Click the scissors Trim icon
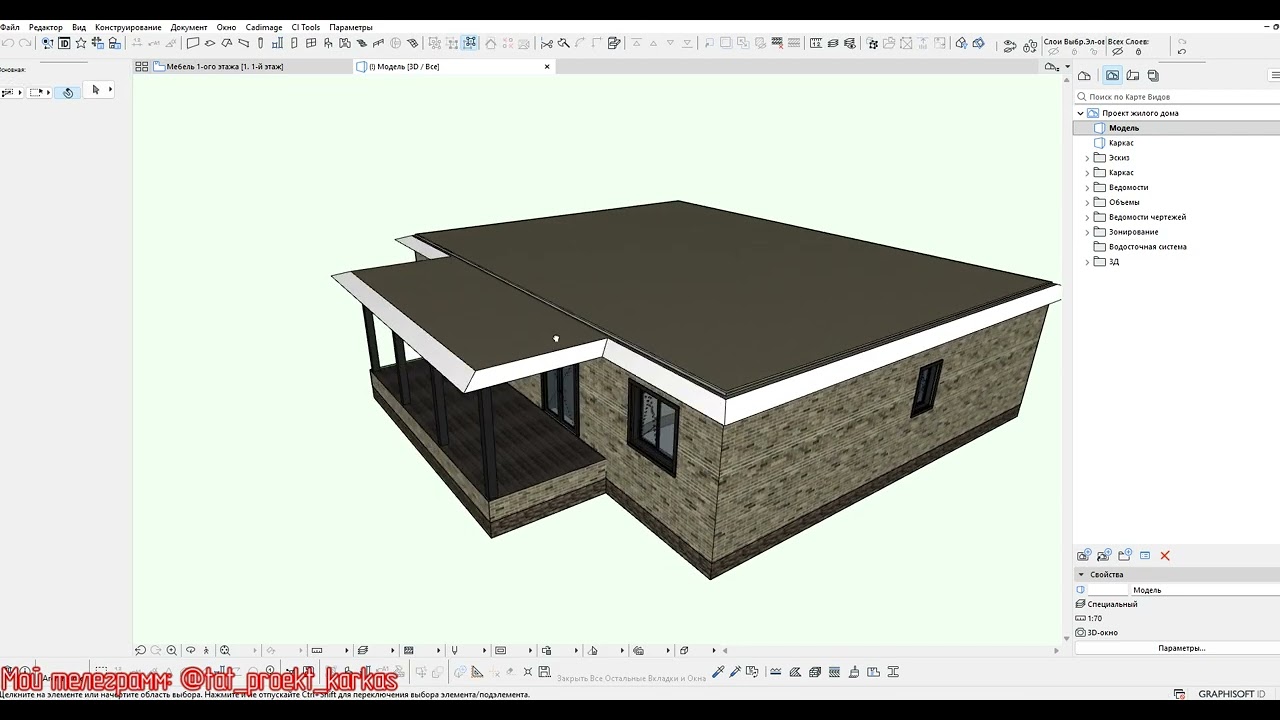This screenshot has width=1280, height=720. 547,43
